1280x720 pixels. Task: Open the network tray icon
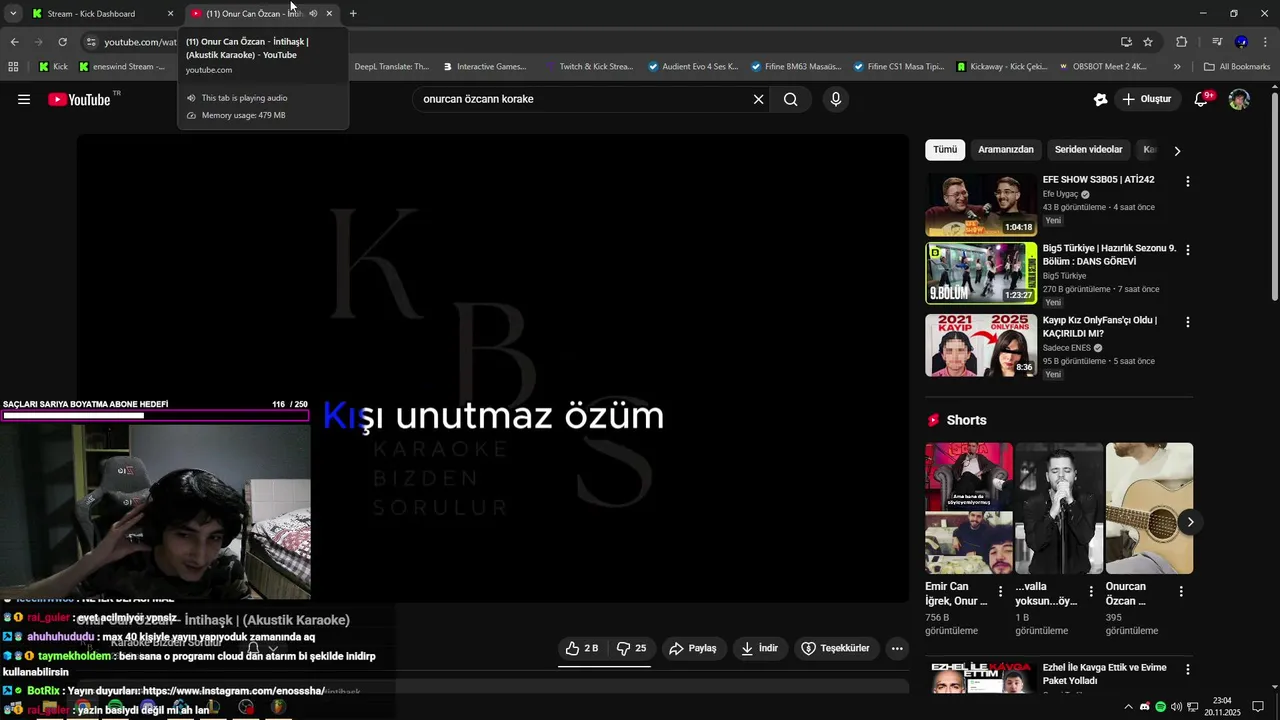pos(1192,707)
